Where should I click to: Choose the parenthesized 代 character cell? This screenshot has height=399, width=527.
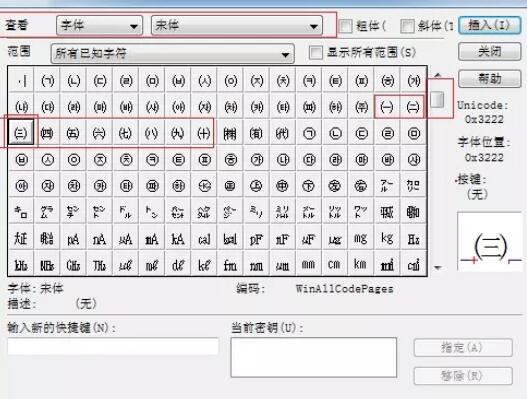pos(283,133)
